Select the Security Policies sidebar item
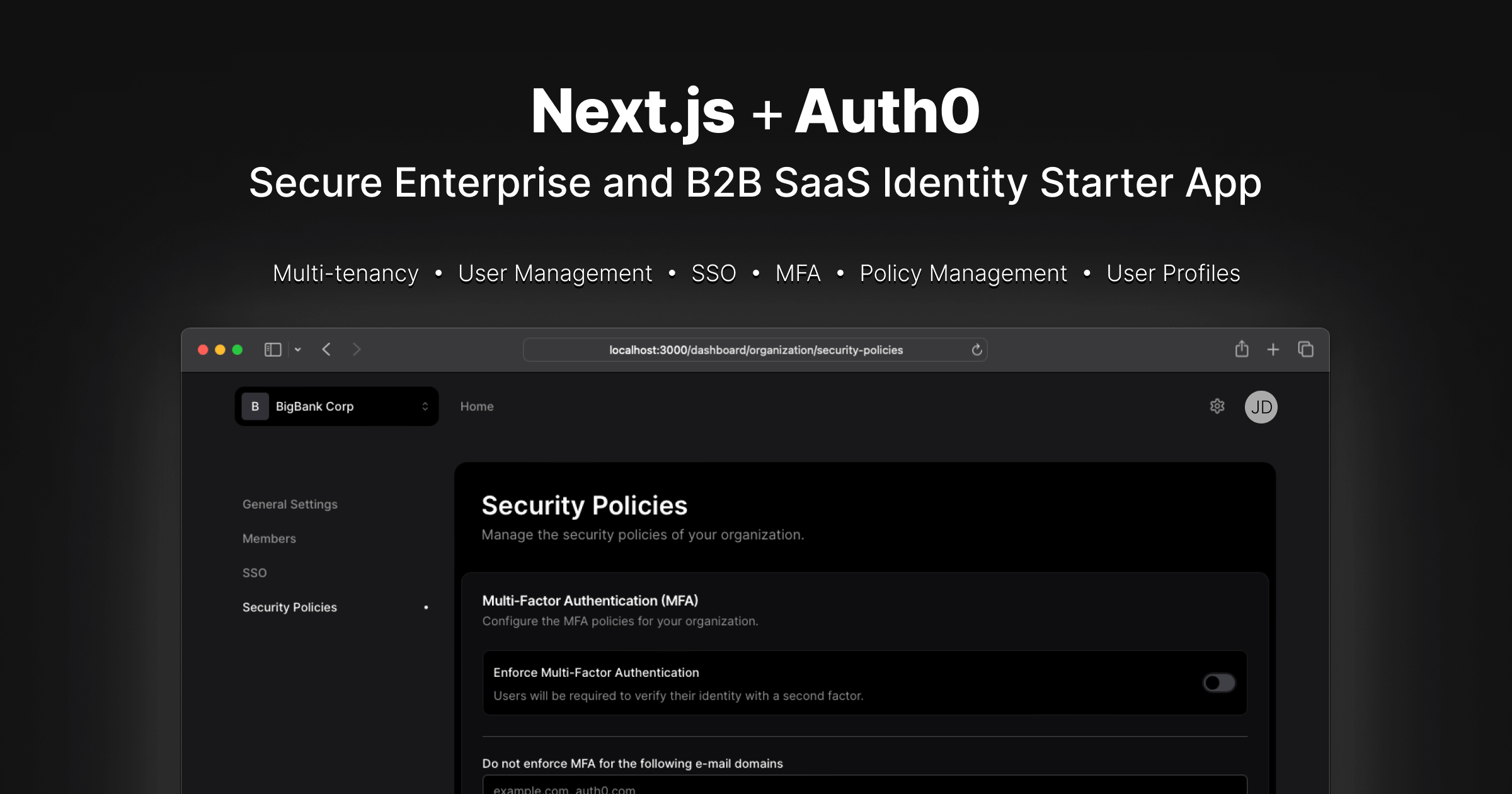1512x794 pixels. (x=290, y=607)
